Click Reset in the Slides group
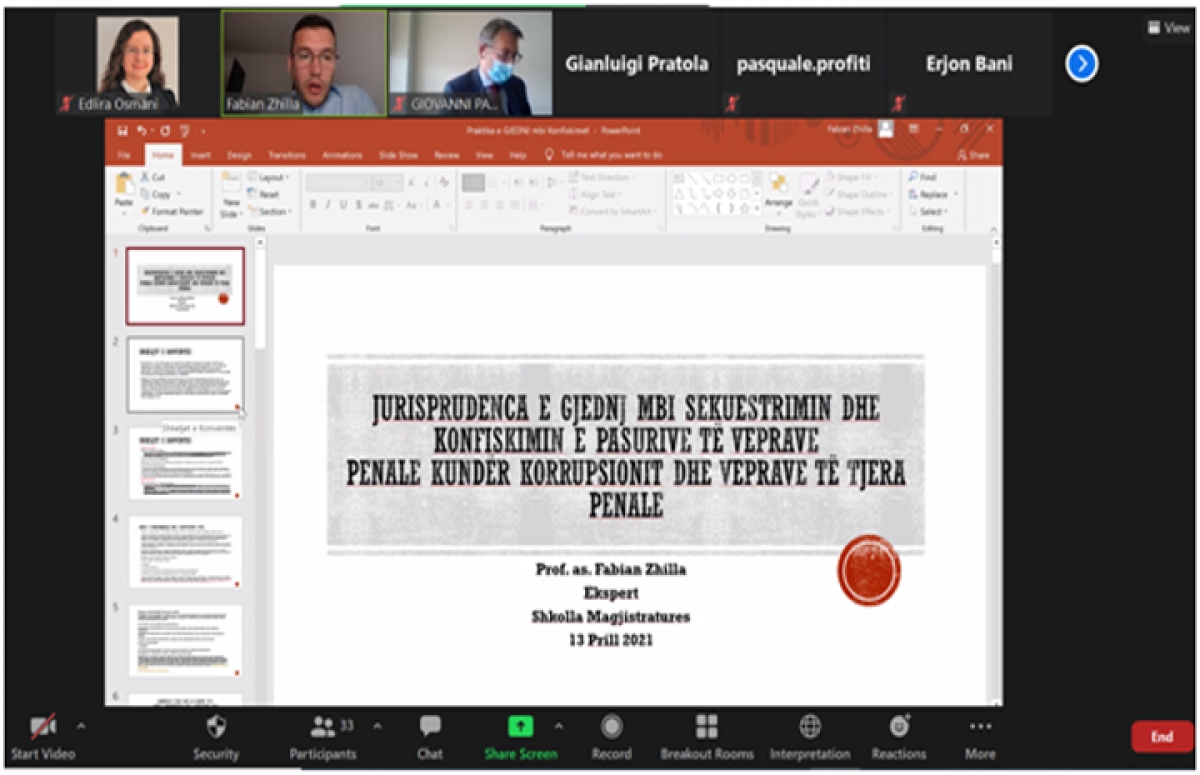The width and height of the screenshot is (1200, 775). 264,194
